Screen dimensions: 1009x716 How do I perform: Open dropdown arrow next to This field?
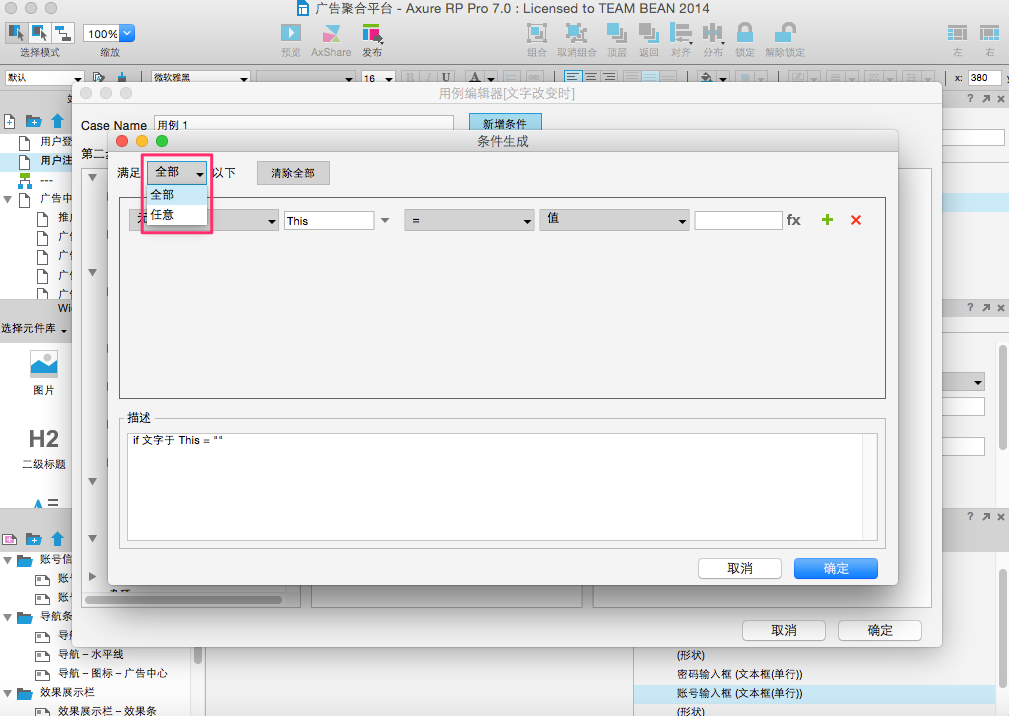385,220
